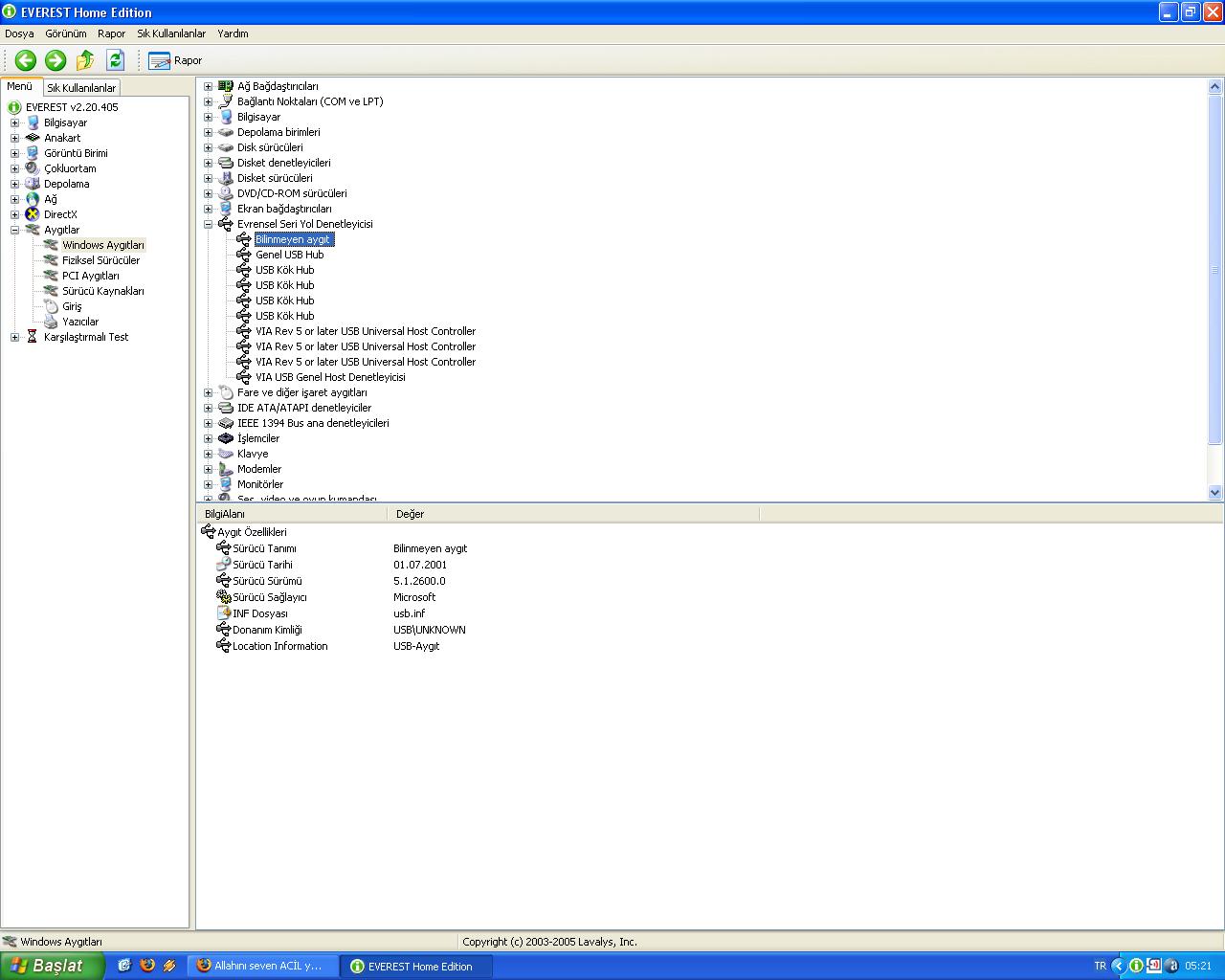This screenshot has height=980, width=1225.
Task: Expand the Karşılaştırmalı Test node
Action: click(x=14, y=337)
